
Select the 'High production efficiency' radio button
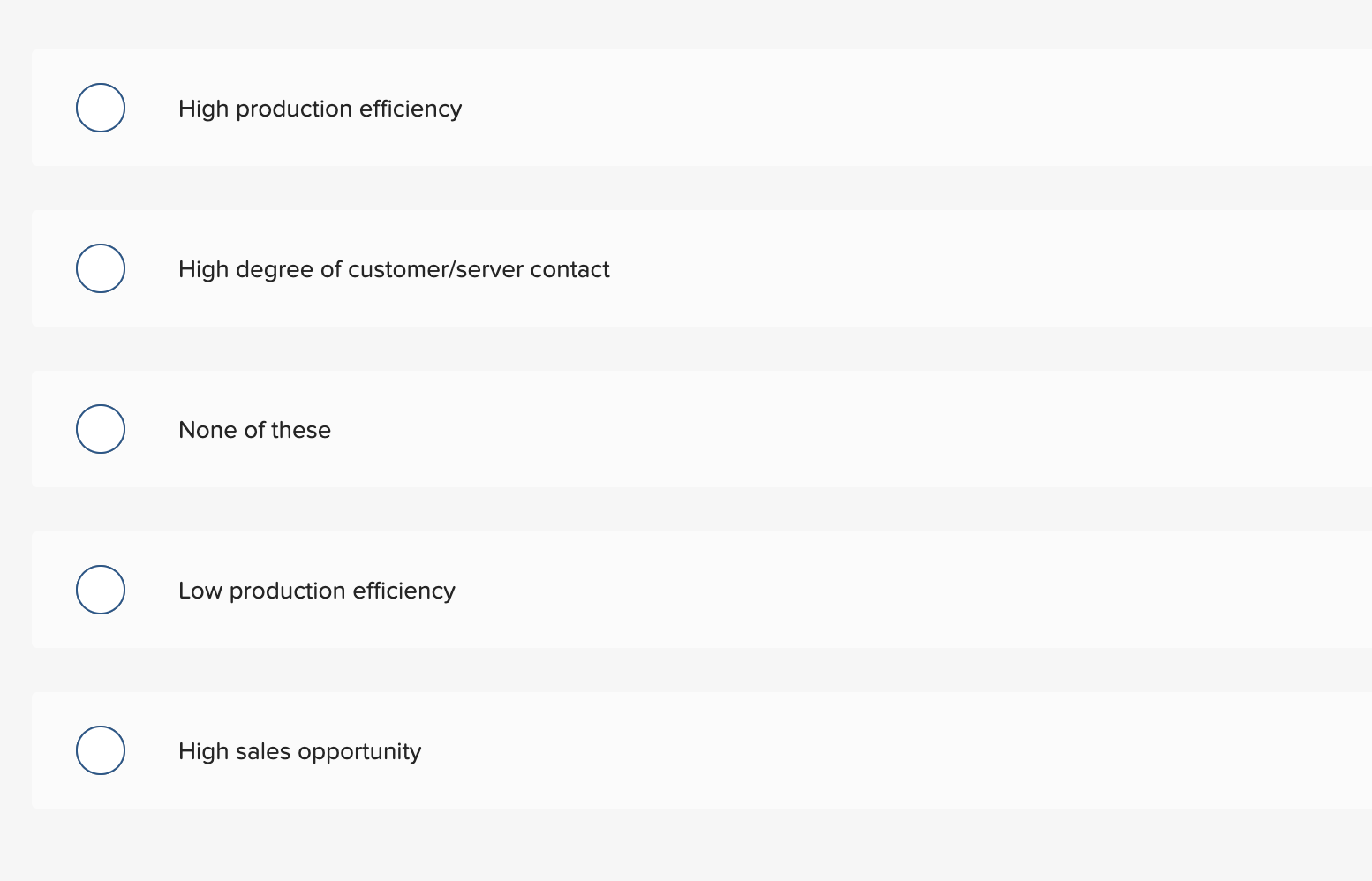point(101,108)
